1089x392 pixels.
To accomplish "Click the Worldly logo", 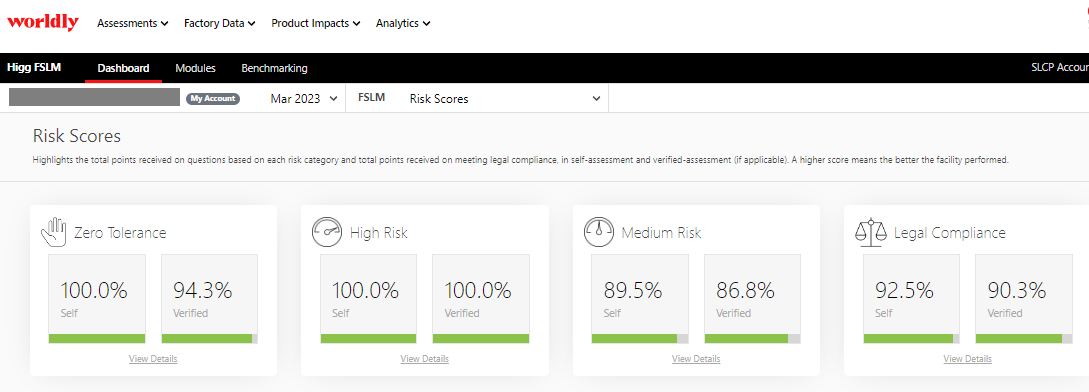I will click(x=42, y=22).
